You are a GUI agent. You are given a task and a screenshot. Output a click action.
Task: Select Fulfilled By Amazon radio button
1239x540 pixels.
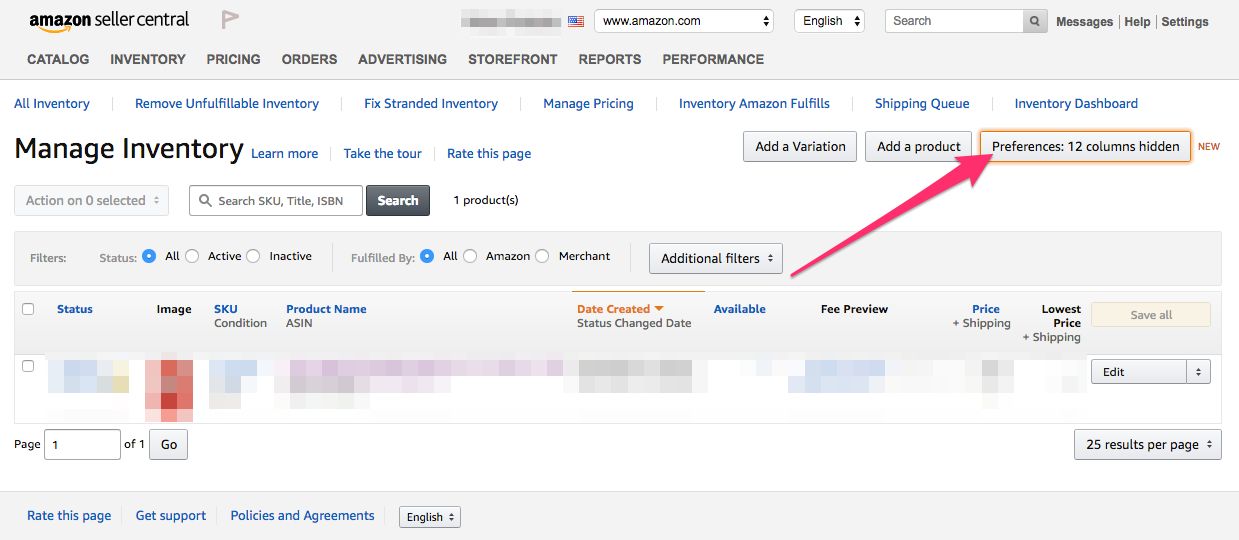coord(470,256)
